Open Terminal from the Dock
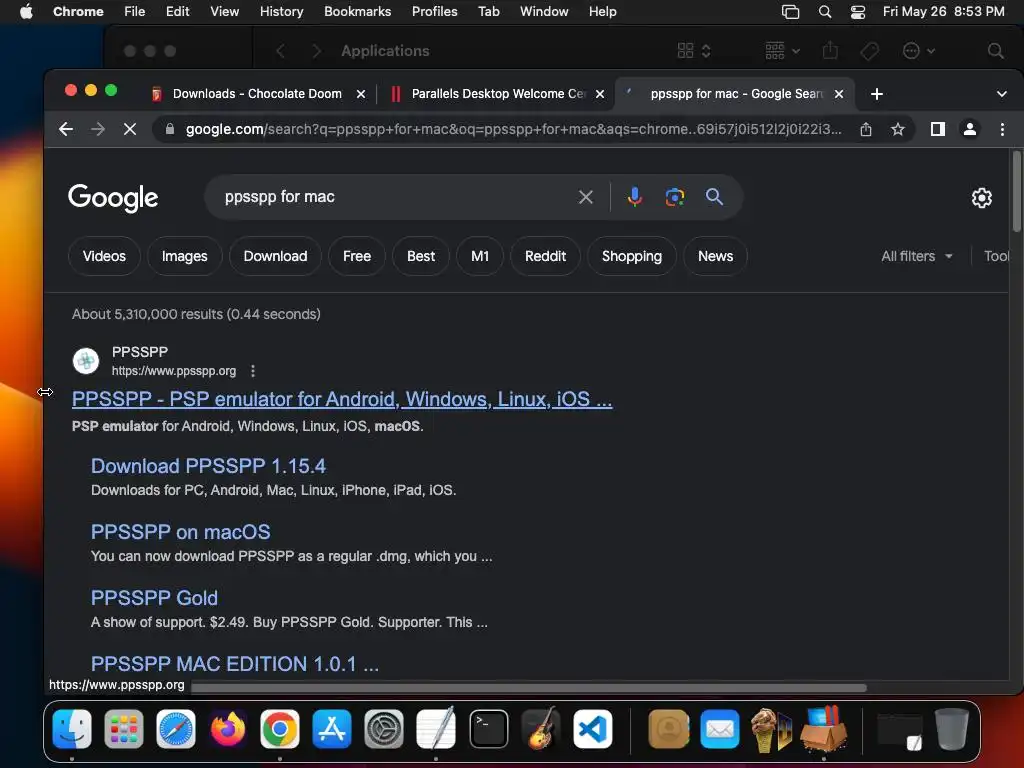1024x768 pixels. pyautogui.click(x=488, y=729)
